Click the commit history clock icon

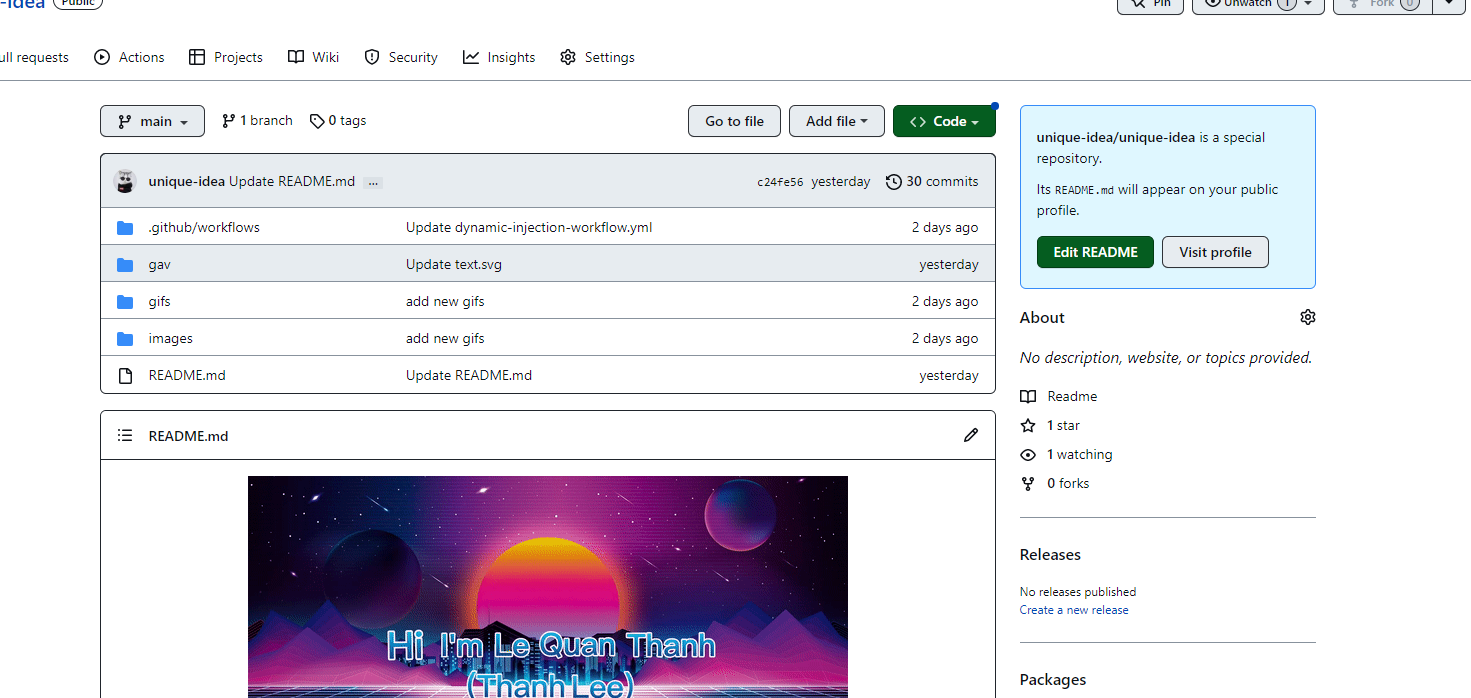point(893,181)
